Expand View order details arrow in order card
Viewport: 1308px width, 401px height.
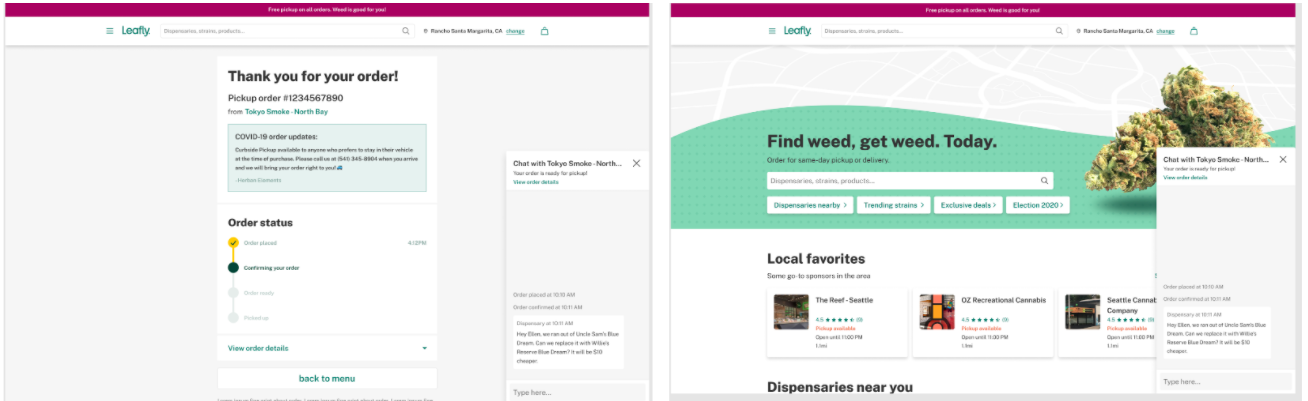click(x=424, y=348)
